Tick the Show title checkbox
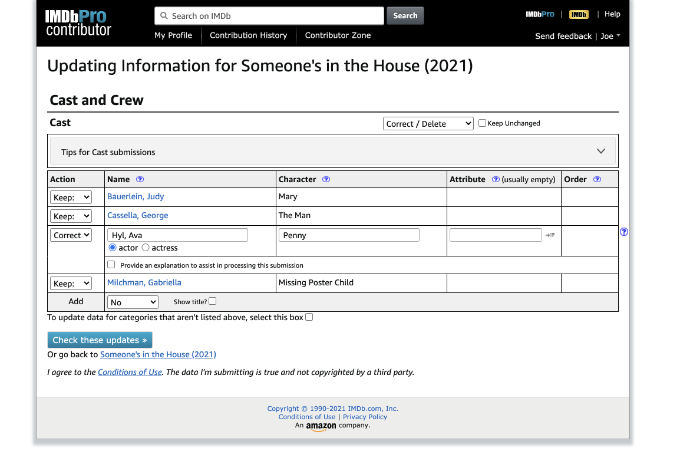 click(x=212, y=301)
